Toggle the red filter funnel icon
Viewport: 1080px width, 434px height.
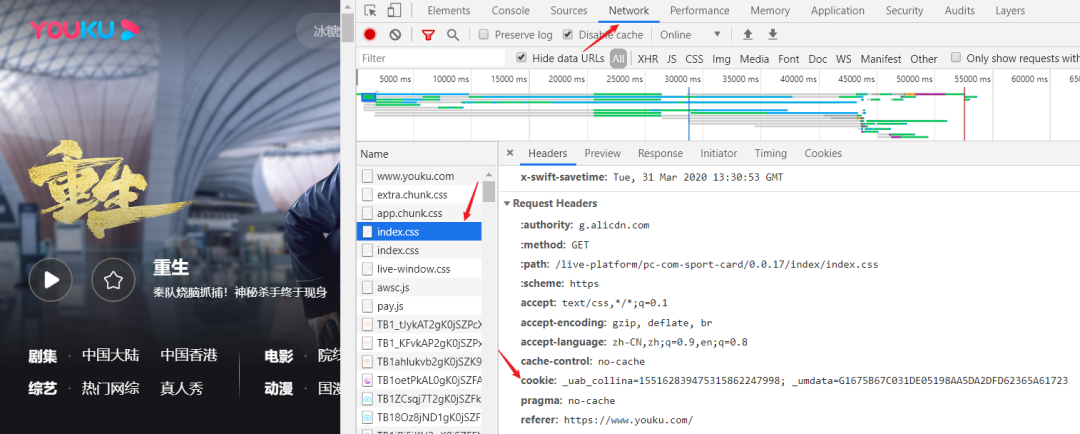click(428, 34)
